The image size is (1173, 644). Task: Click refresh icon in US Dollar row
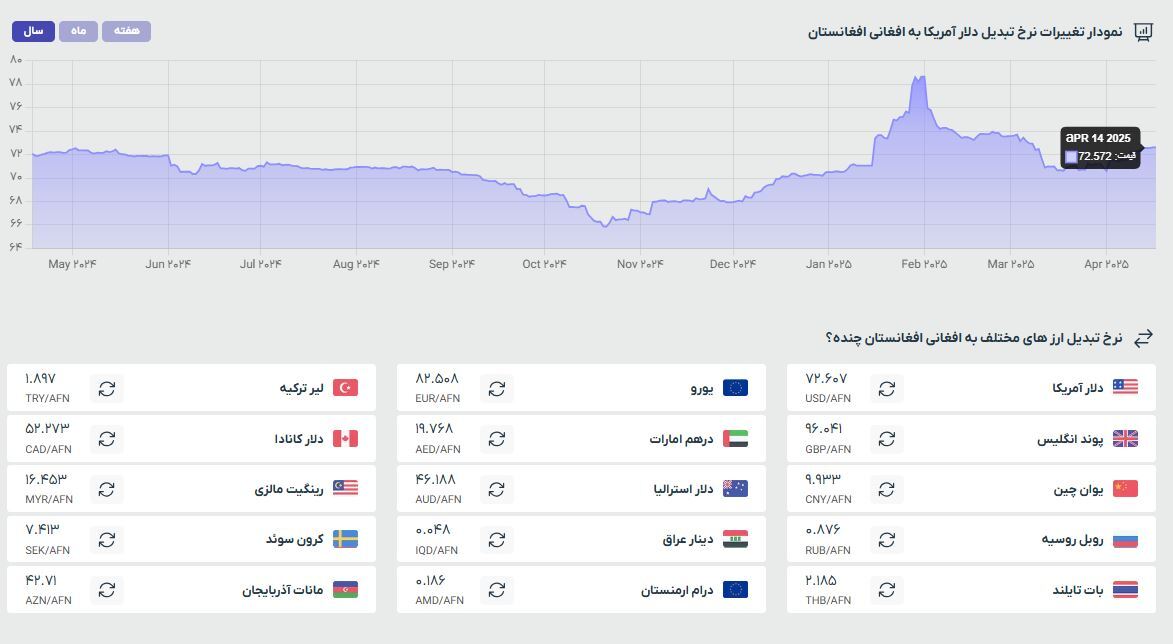click(886, 388)
